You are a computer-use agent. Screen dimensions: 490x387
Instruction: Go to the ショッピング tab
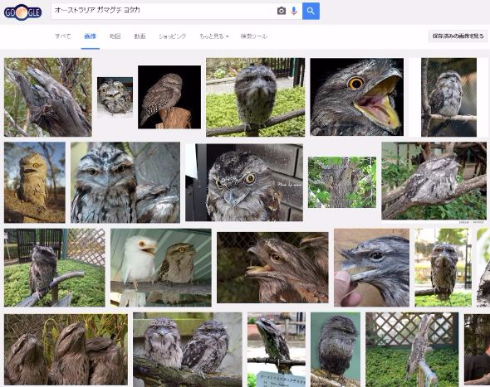pos(172,36)
